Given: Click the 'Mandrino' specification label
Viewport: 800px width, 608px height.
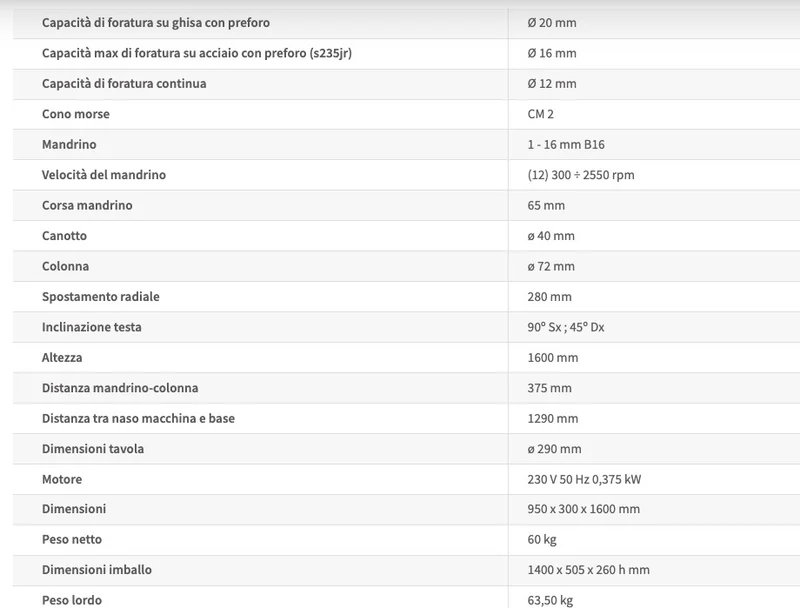Looking at the screenshot, I should point(69,144).
